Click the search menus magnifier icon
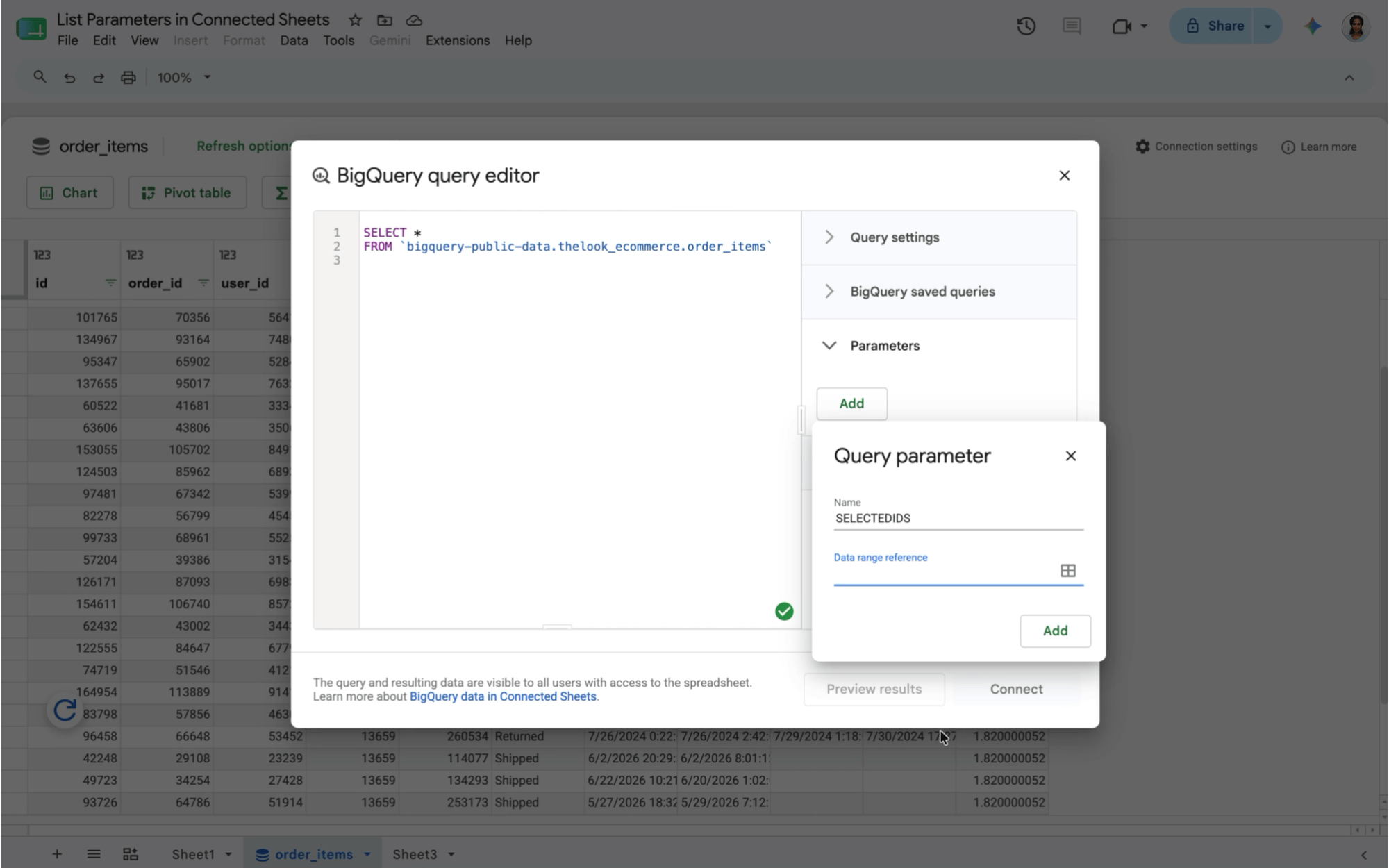Image resolution: width=1389 pixels, height=868 pixels. (40, 77)
